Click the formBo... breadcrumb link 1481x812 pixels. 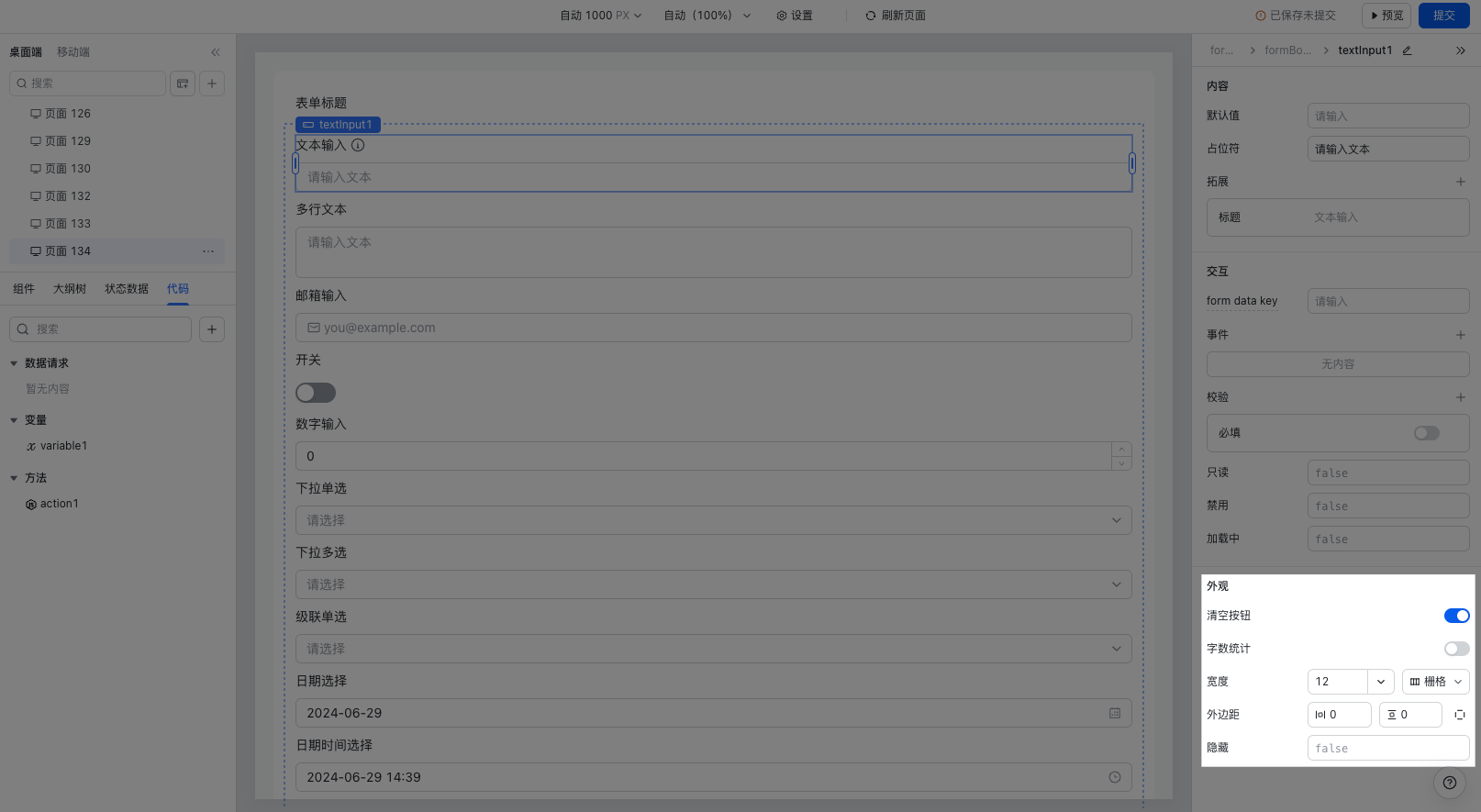(x=1287, y=50)
